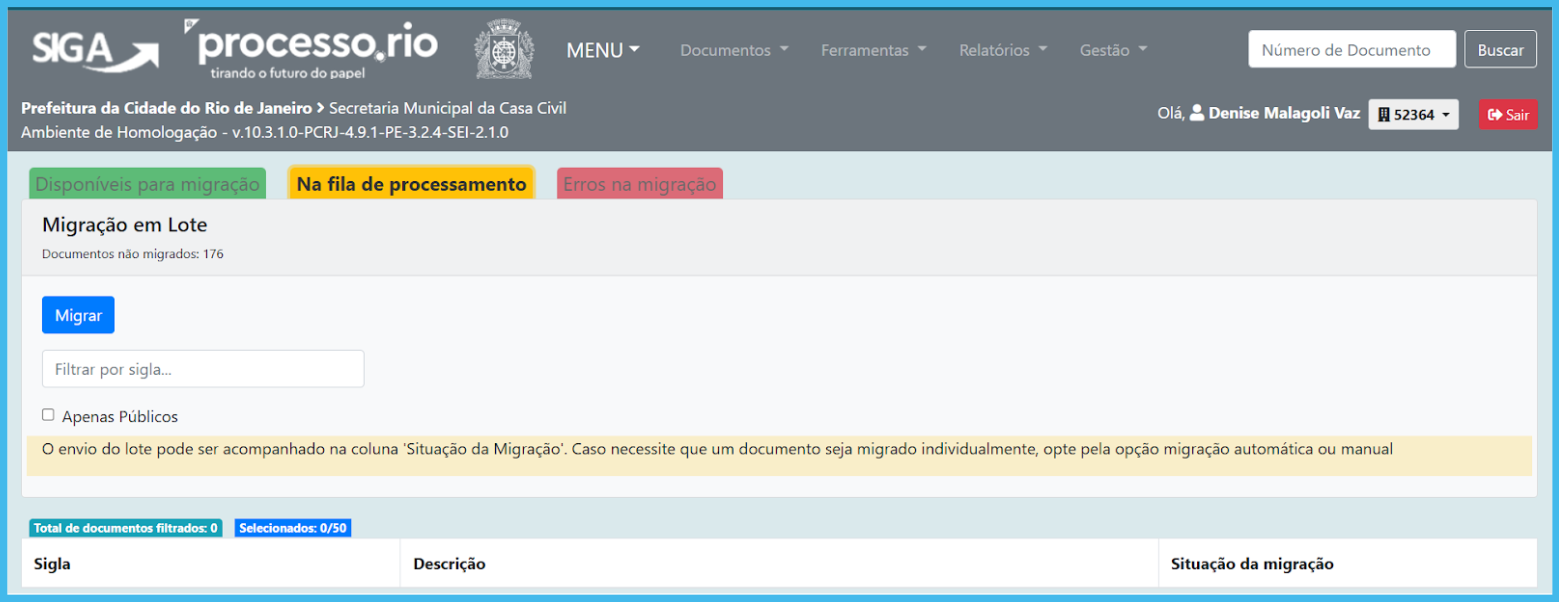This screenshot has width=1559, height=602.
Task: Enable the Apenas Públicos checkbox
Action: pos(48,415)
